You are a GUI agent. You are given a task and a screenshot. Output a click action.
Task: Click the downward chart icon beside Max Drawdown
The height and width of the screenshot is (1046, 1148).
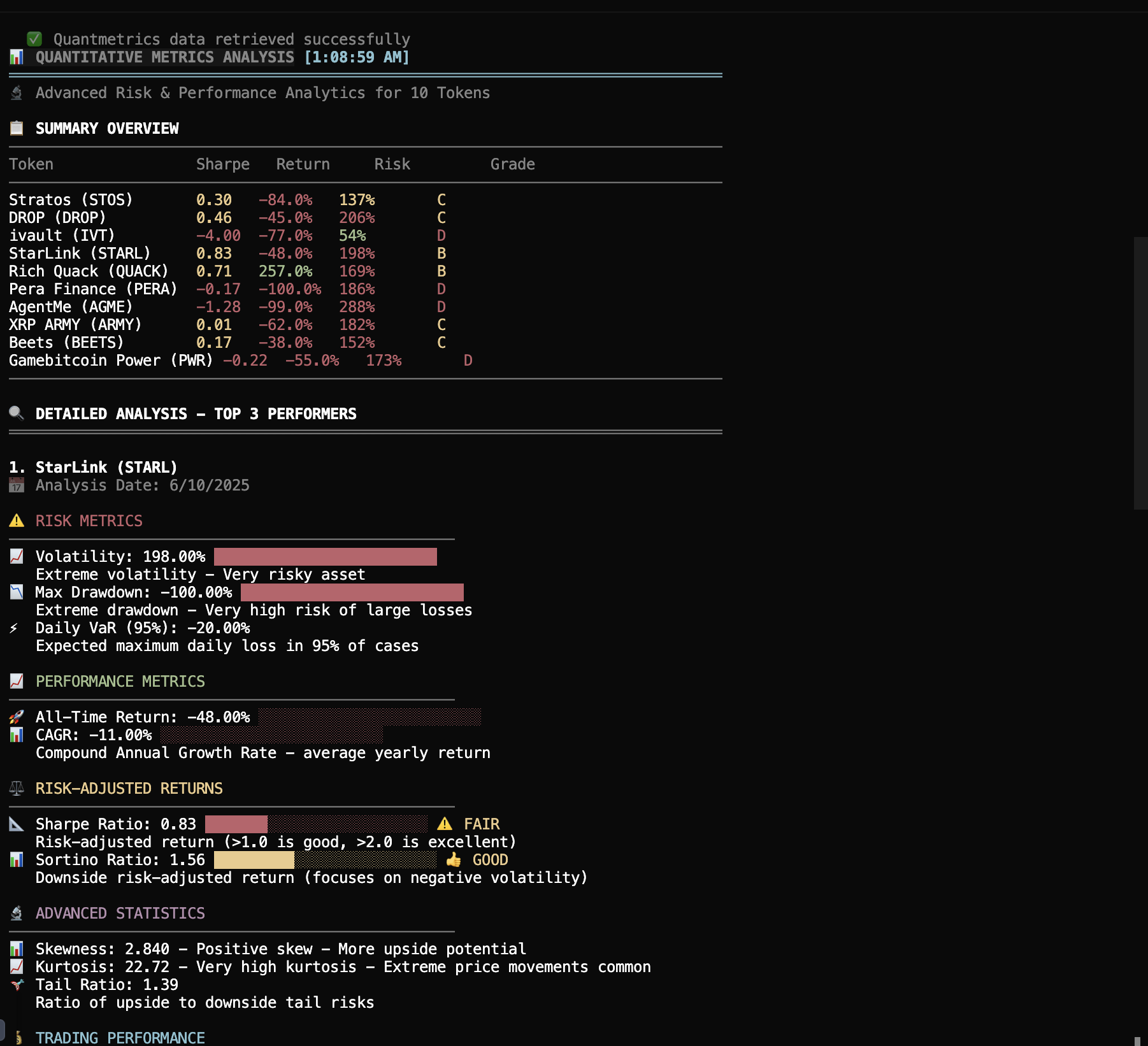[x=15, y=592]
